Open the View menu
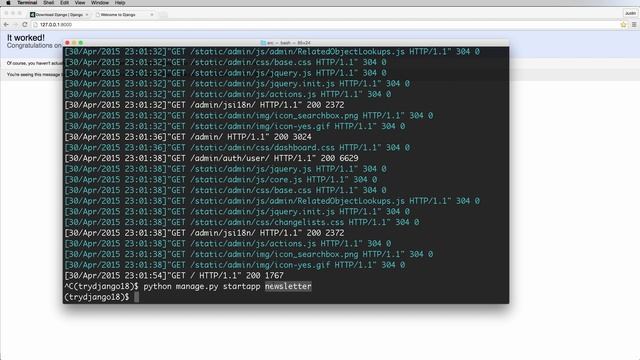The width and height of the screenshot is (640, 360). pos(80,2)
